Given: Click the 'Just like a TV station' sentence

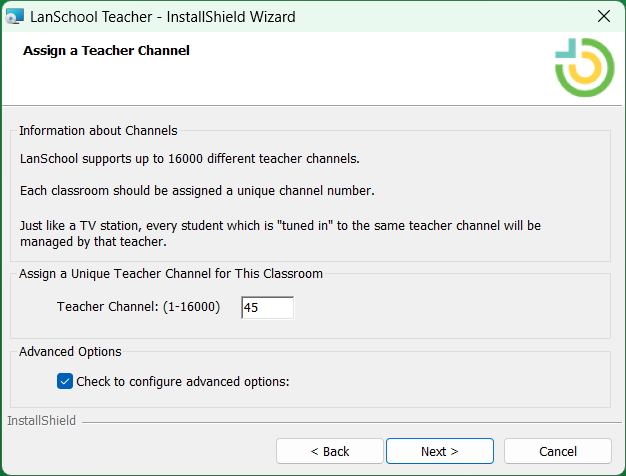Looking at the screenshot, I should tap(280, 226).
